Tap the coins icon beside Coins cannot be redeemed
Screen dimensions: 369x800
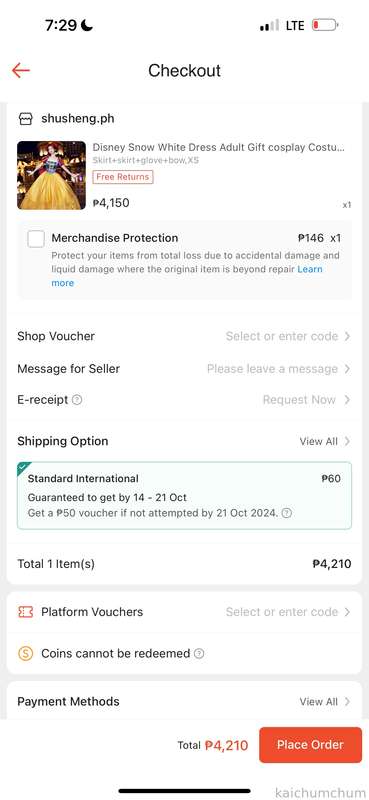[26, 654]
